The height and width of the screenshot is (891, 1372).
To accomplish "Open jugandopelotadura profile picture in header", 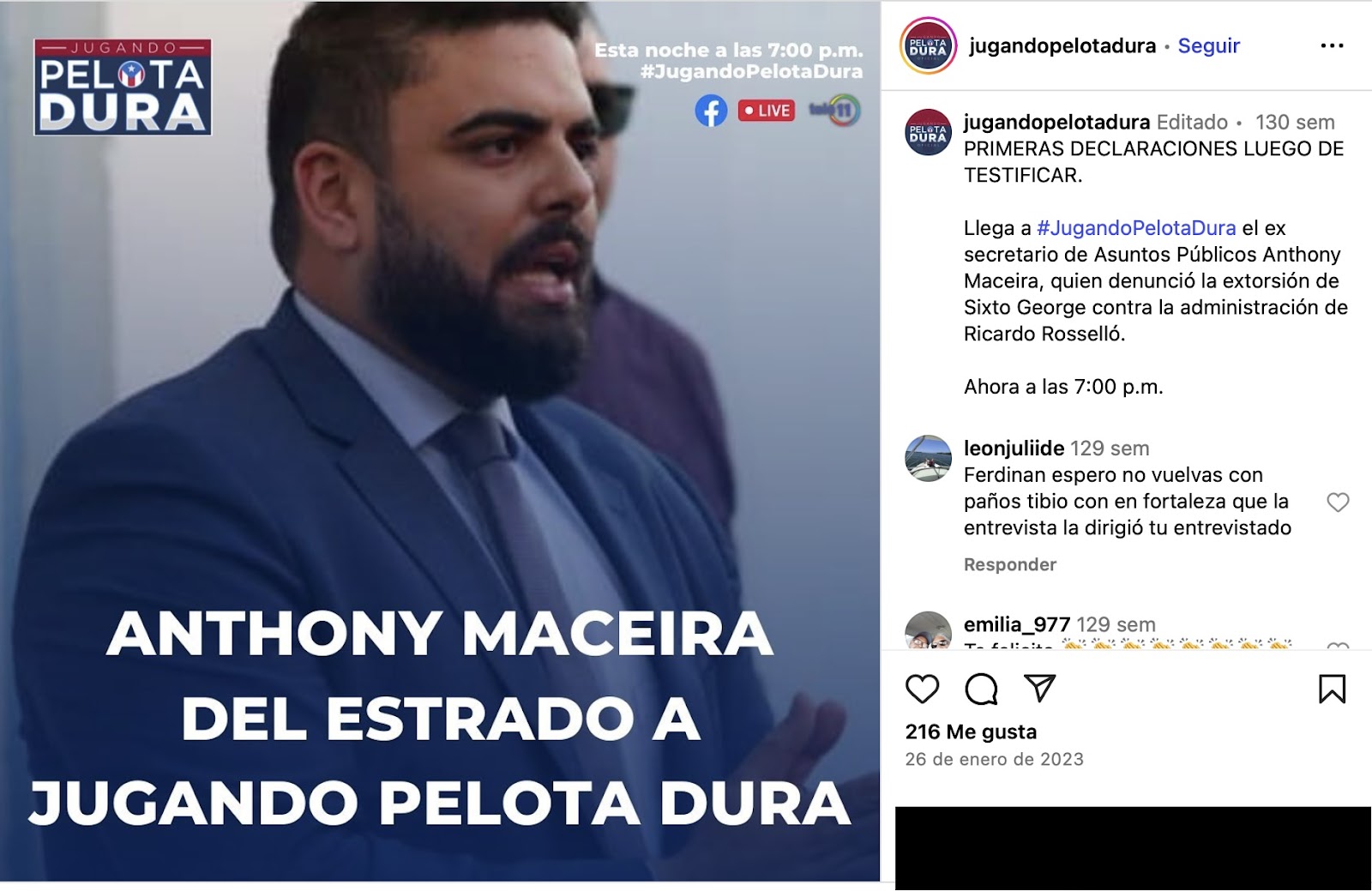I will tap(928, 45).
